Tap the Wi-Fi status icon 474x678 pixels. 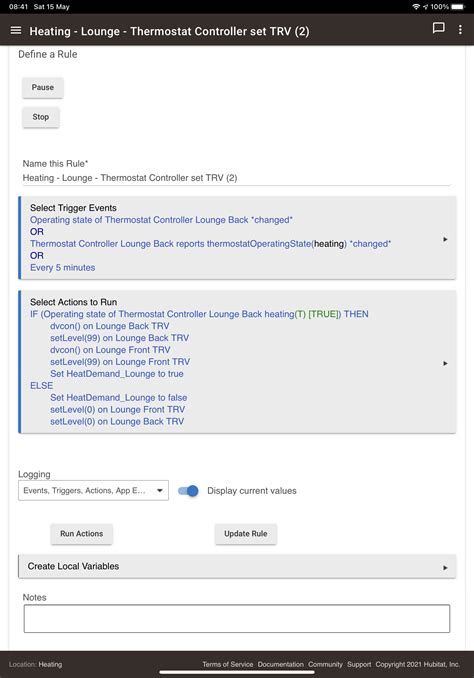click(416, 6)
